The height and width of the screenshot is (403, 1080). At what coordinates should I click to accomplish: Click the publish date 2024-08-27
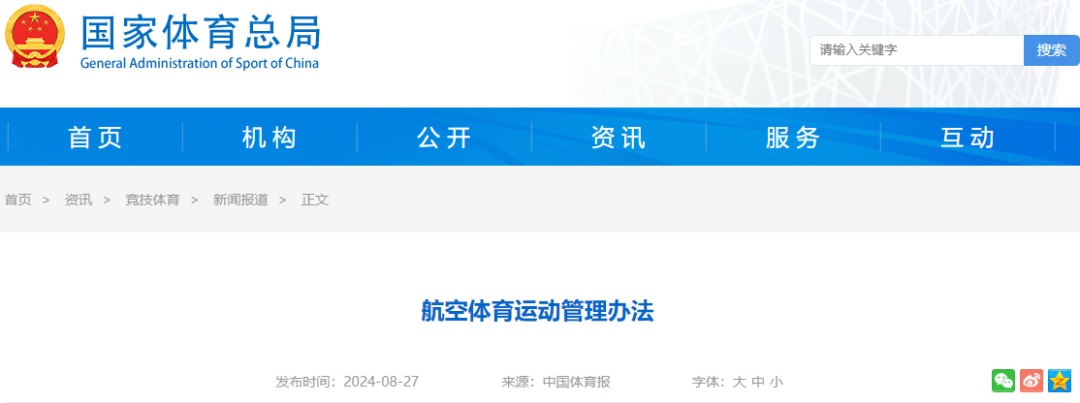tap(382, 382)
